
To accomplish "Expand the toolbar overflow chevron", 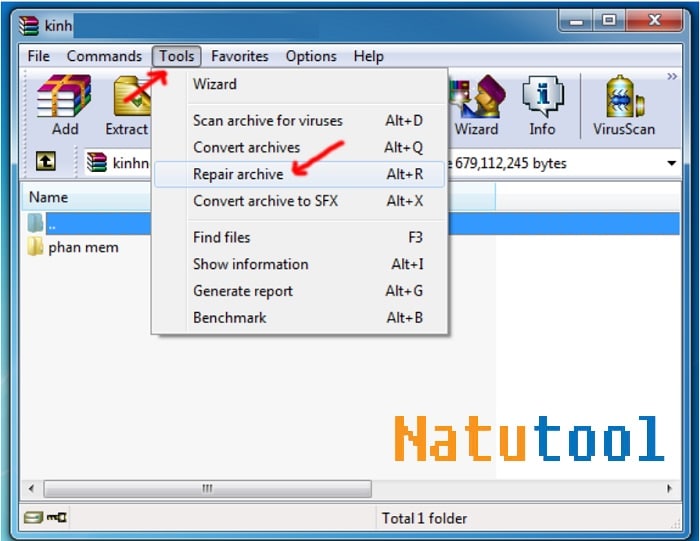I will [672, 77].
